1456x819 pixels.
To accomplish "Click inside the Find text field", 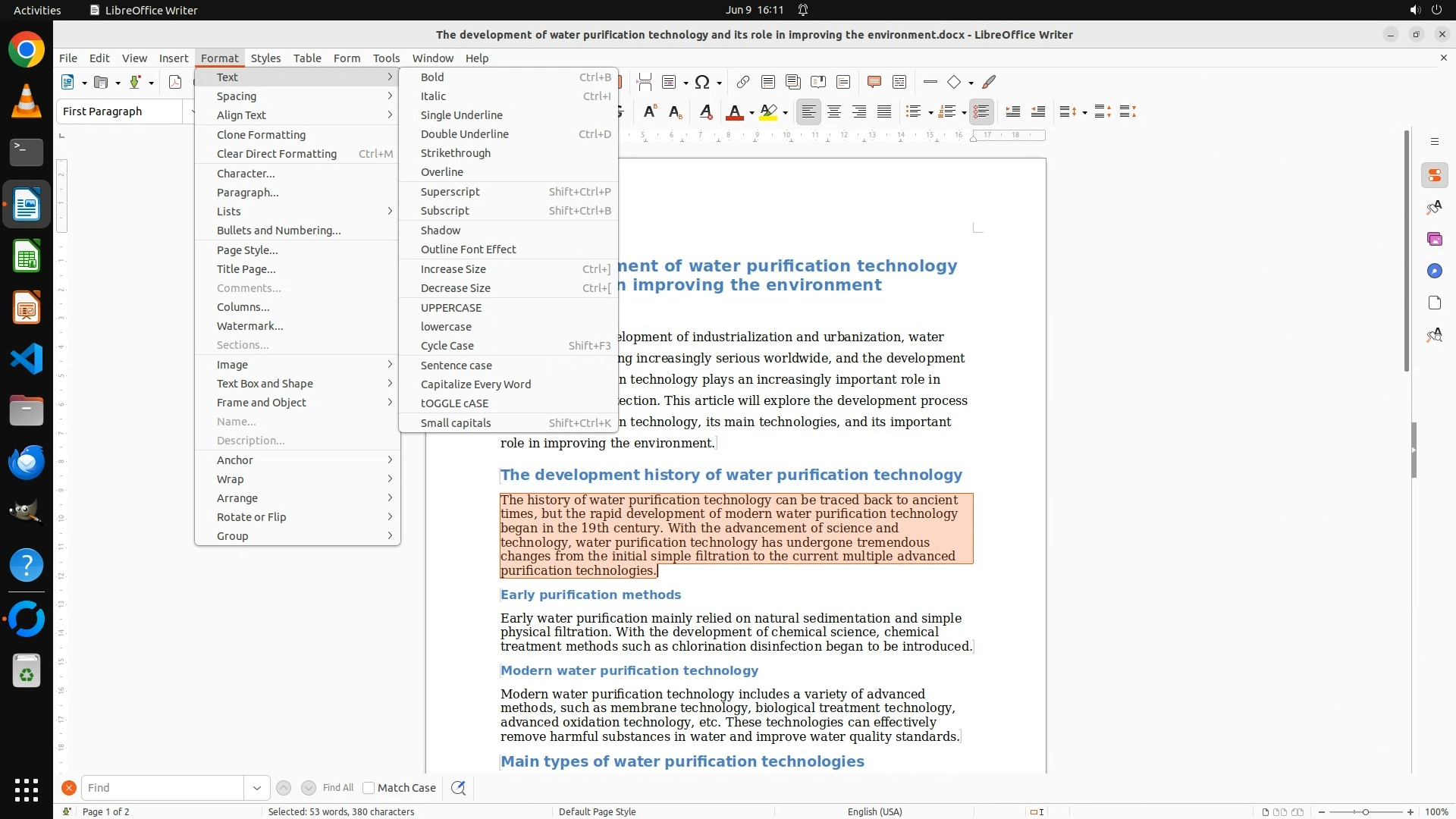I will click(x=162, y=788).
